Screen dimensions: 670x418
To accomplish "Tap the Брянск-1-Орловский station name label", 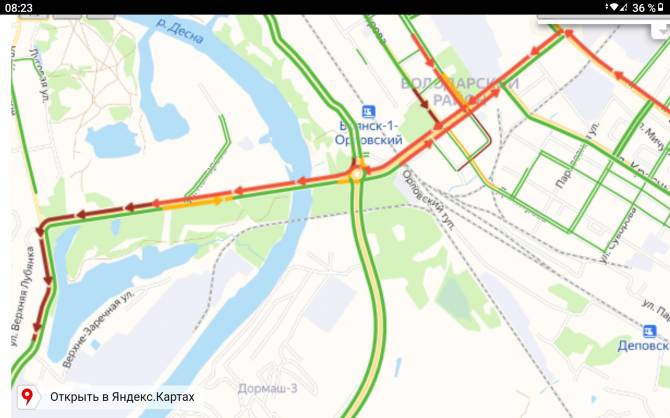I will point(368,133).
